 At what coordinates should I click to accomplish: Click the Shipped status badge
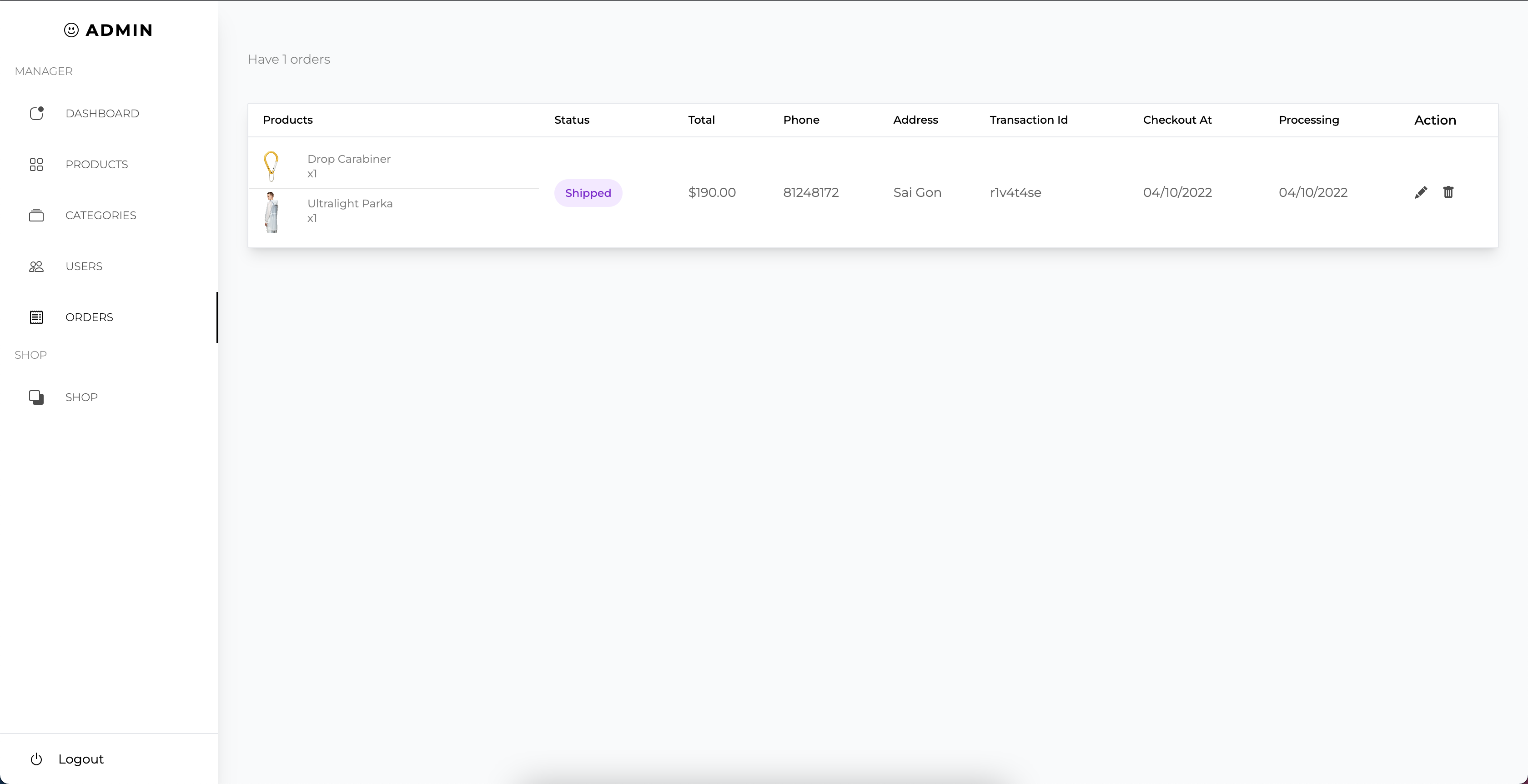tap(588, 193)
